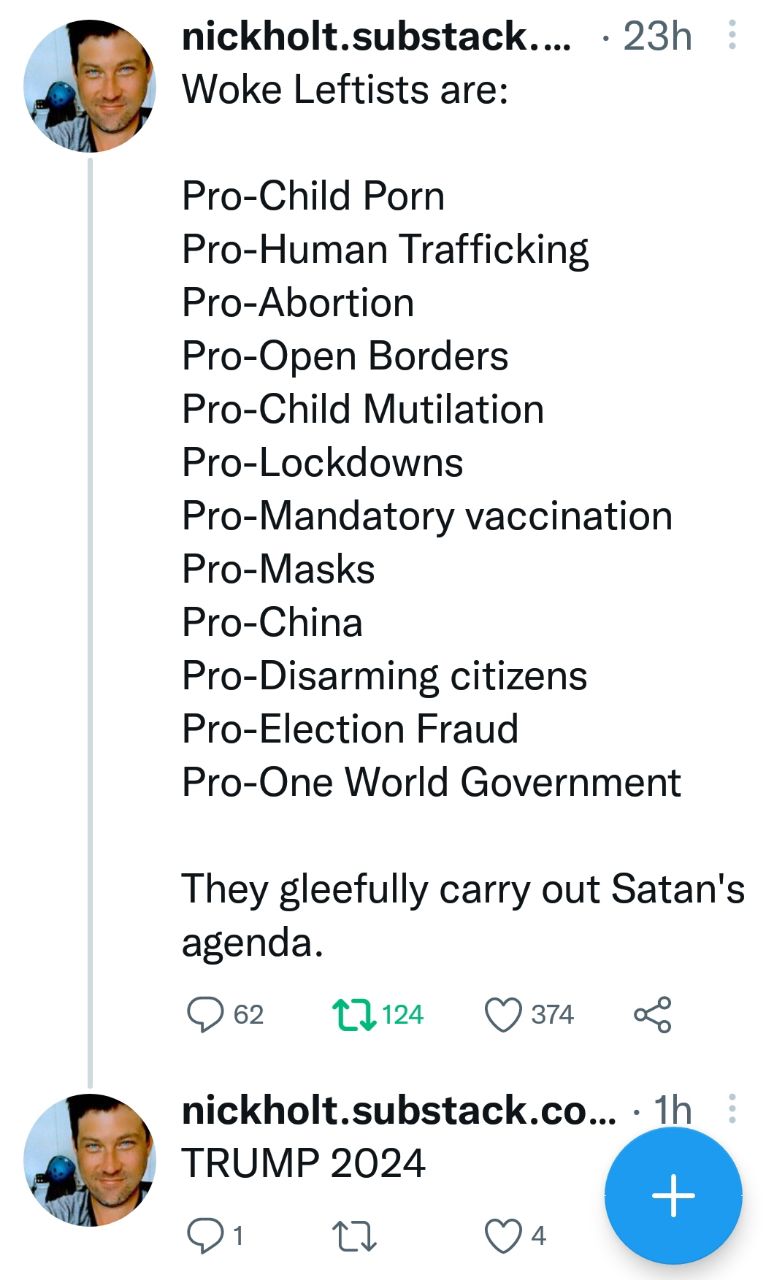Open three-dot menu on the 1h tweet

(x=734, y=1109)
